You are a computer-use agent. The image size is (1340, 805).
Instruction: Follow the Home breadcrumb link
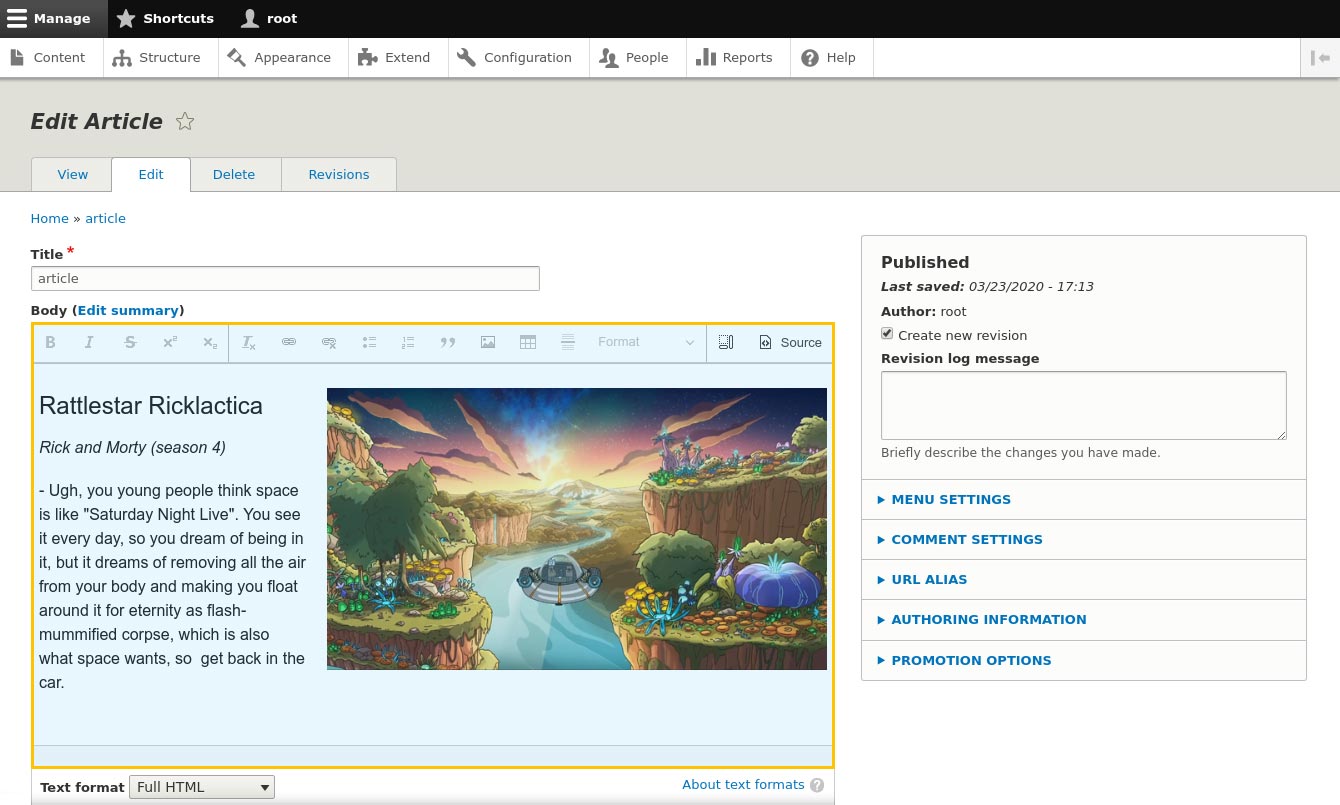point(49,218)
